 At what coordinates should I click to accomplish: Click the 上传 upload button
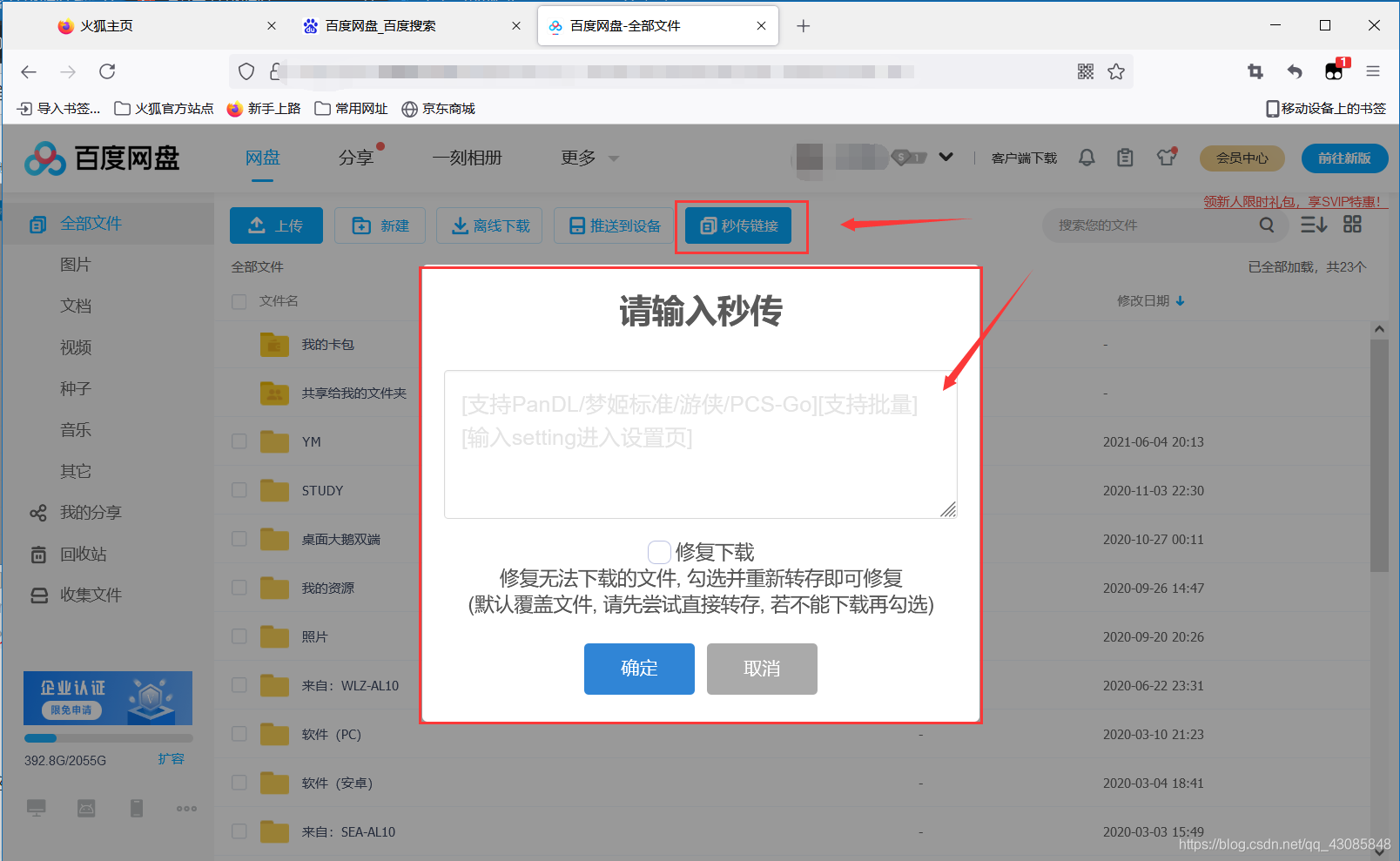(x=276, y=225)
